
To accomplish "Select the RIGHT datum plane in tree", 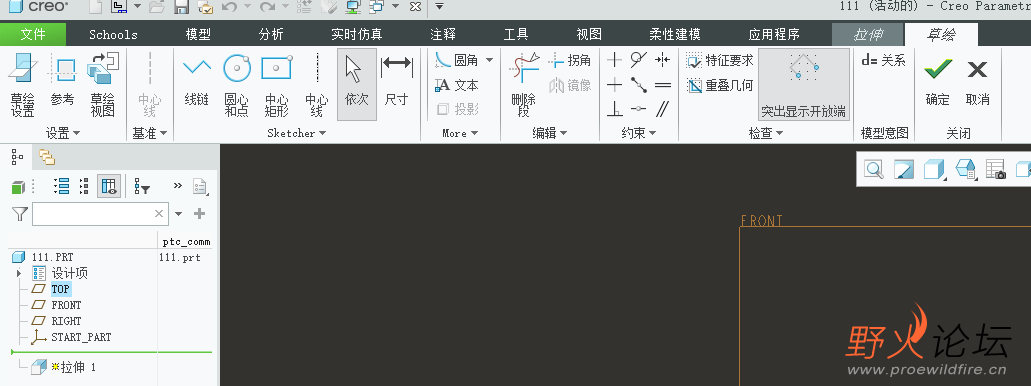I will (66, 321).
